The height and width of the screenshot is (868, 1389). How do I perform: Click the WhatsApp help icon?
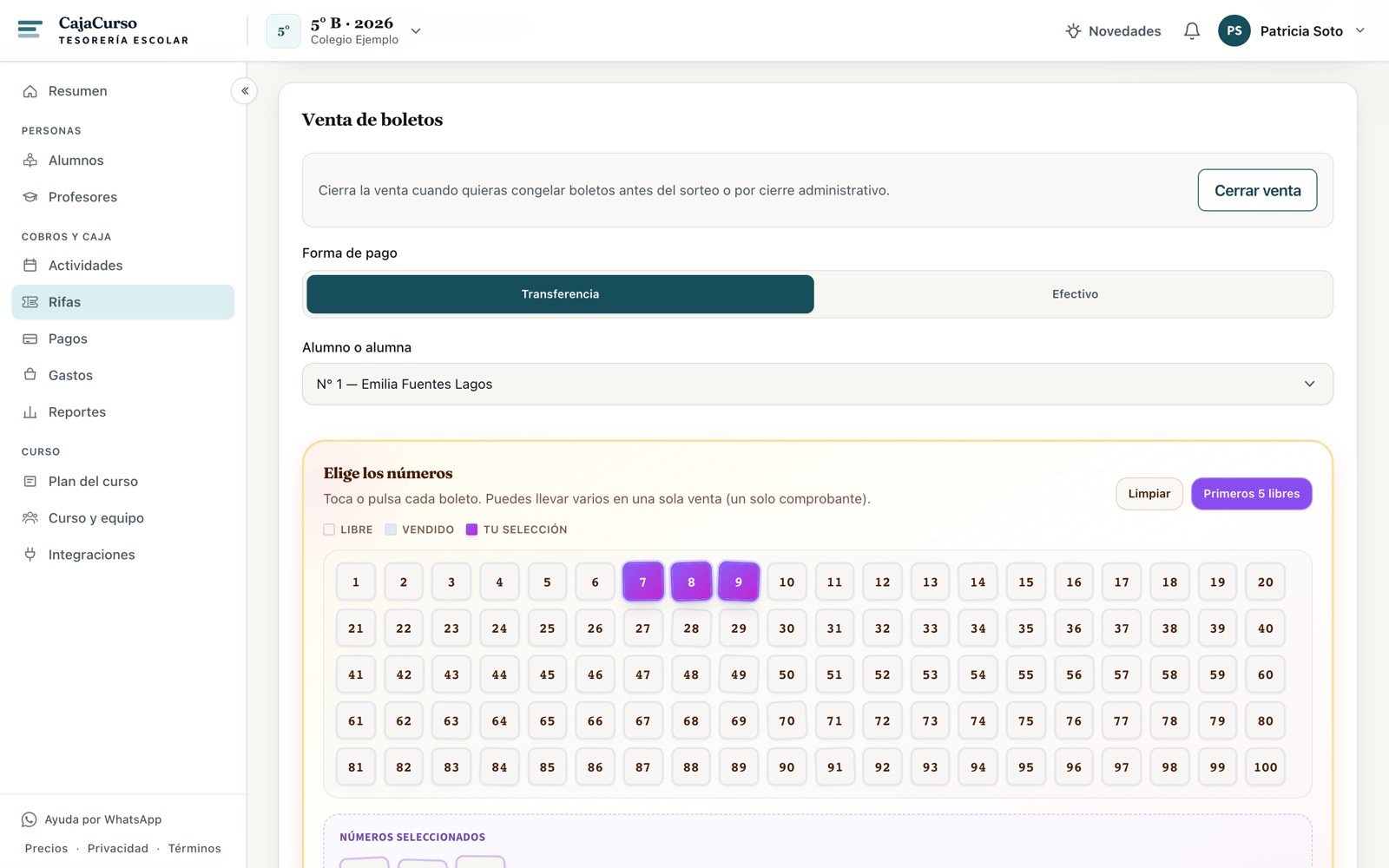coord(30,819)
